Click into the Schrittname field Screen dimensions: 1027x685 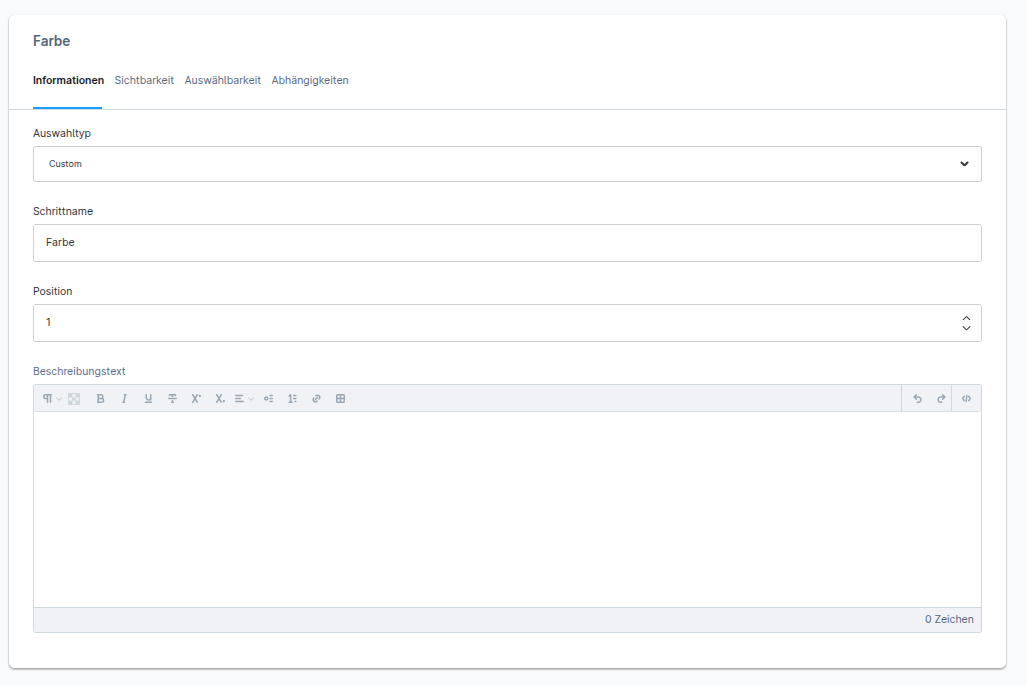click(x=507, y=243)
